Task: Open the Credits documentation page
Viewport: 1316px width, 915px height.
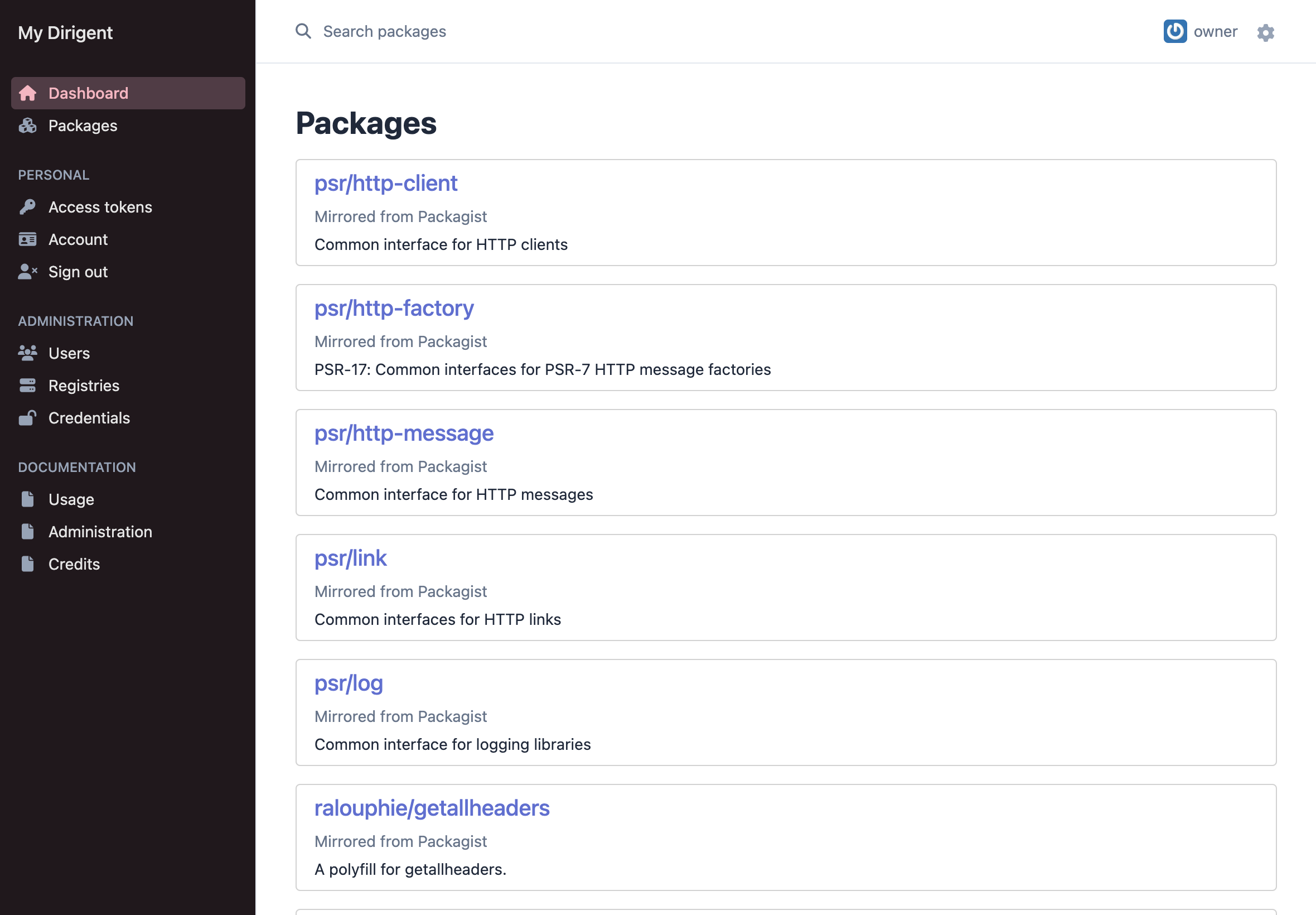Action: click(x=74, y=564)
